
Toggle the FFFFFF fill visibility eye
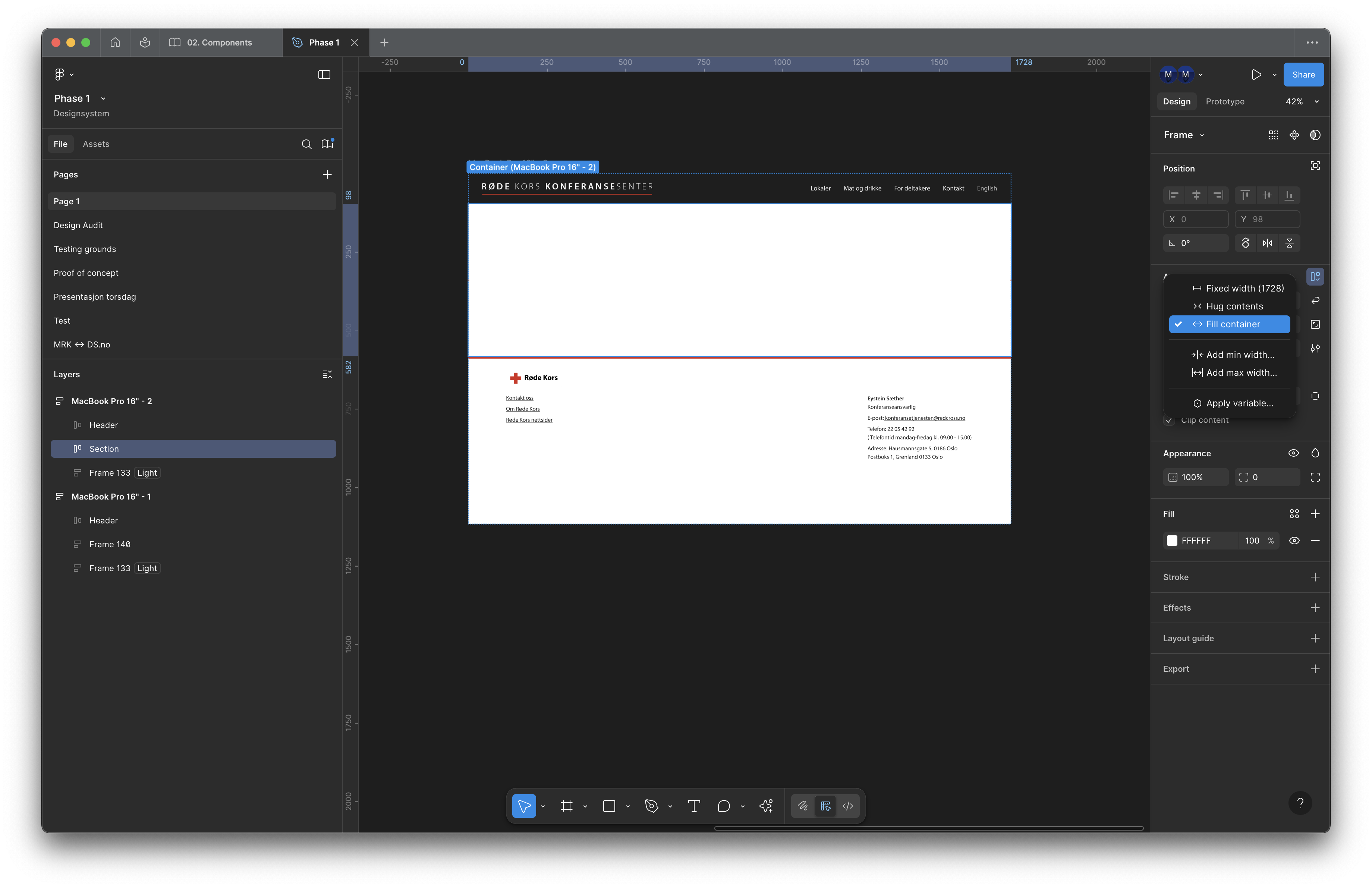(1294, 541)
